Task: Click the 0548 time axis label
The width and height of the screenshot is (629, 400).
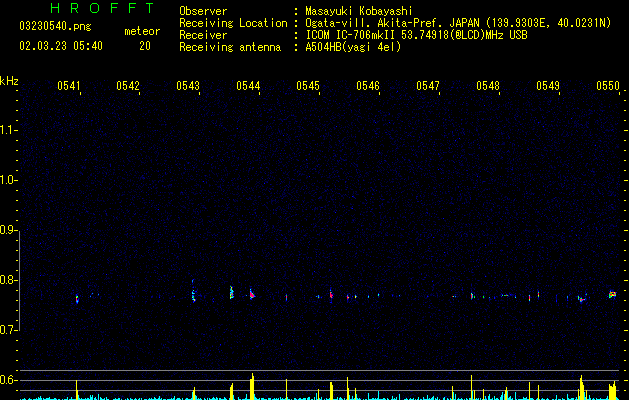Action: (x=488, y=86)
